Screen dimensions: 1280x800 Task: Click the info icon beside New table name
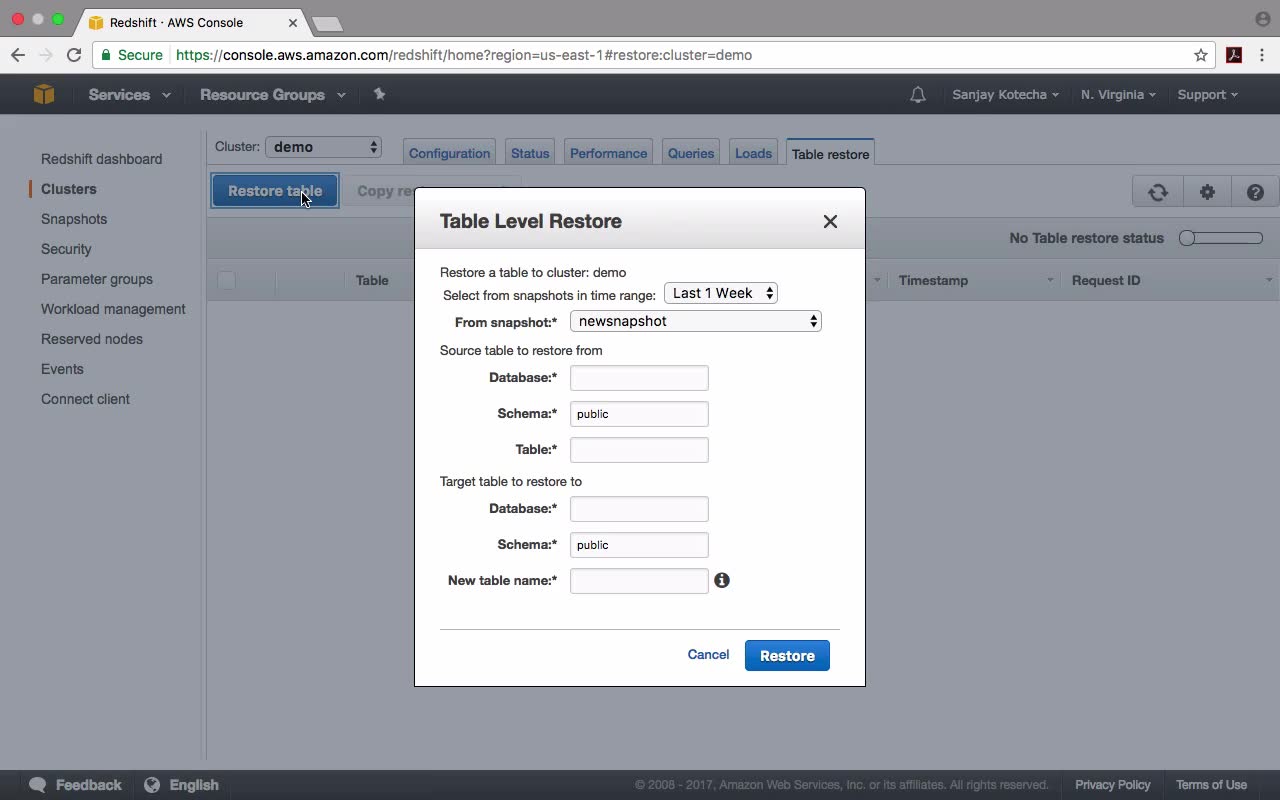click(x=722, y=580)
